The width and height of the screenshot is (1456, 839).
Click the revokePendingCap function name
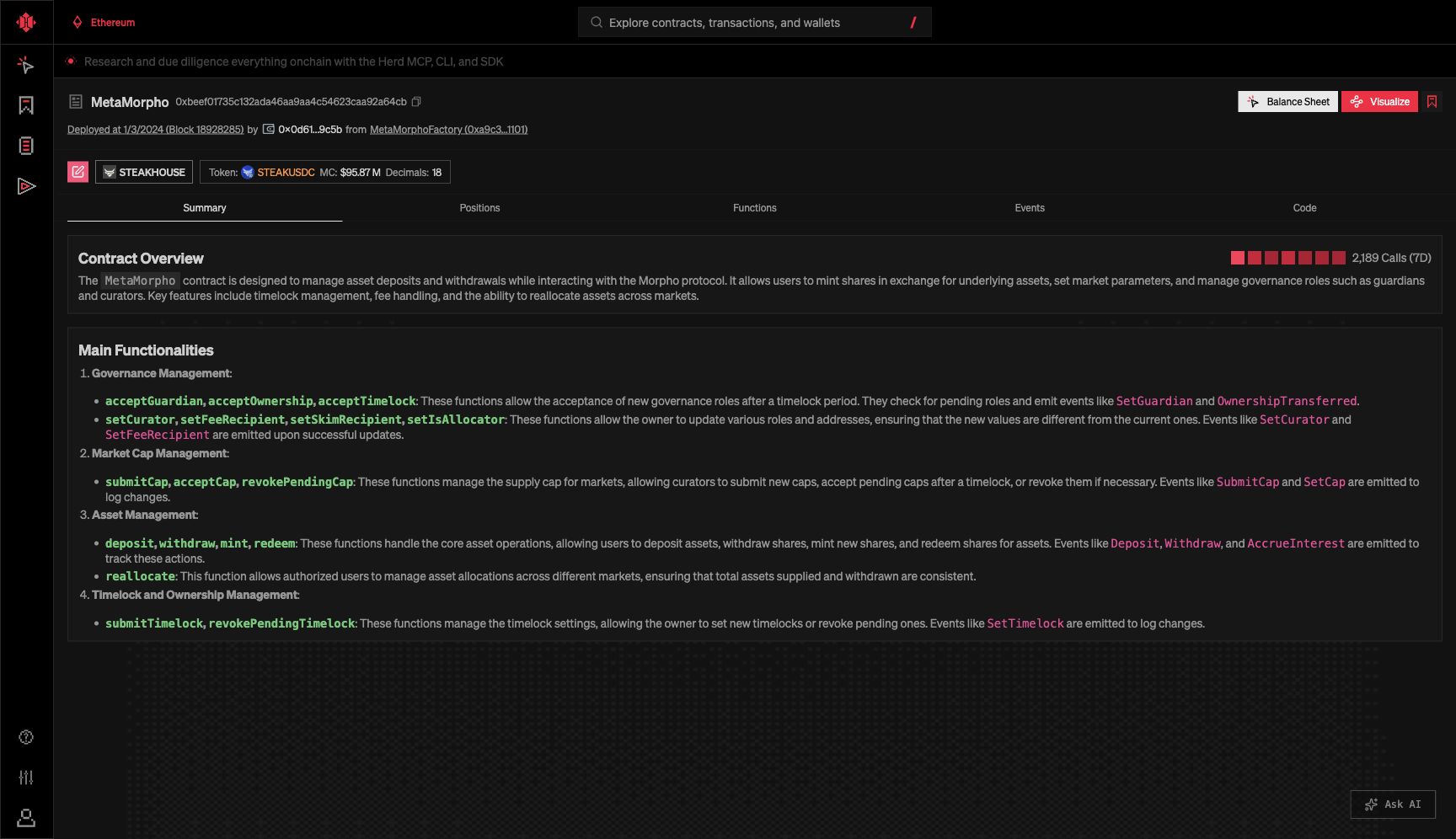pyautogui.click(x=297, y=482)
